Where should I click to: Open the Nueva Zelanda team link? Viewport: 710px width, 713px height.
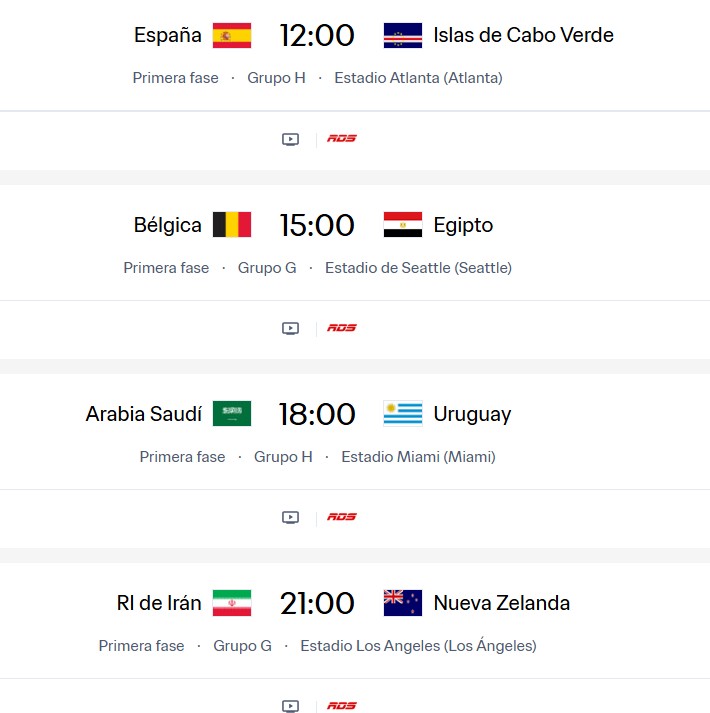click(501, 603)
